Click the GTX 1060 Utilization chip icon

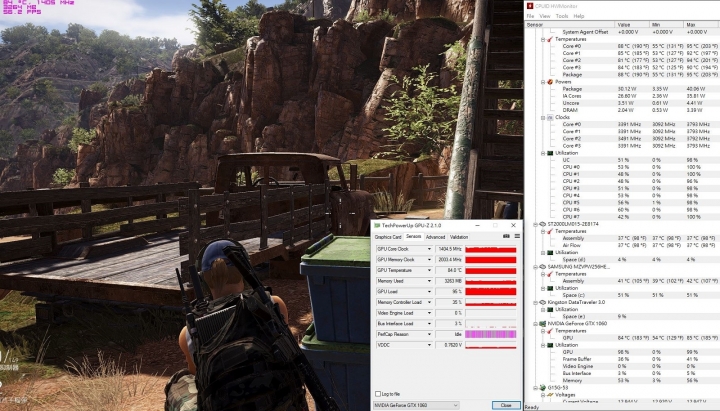click(x=550, y=345)
